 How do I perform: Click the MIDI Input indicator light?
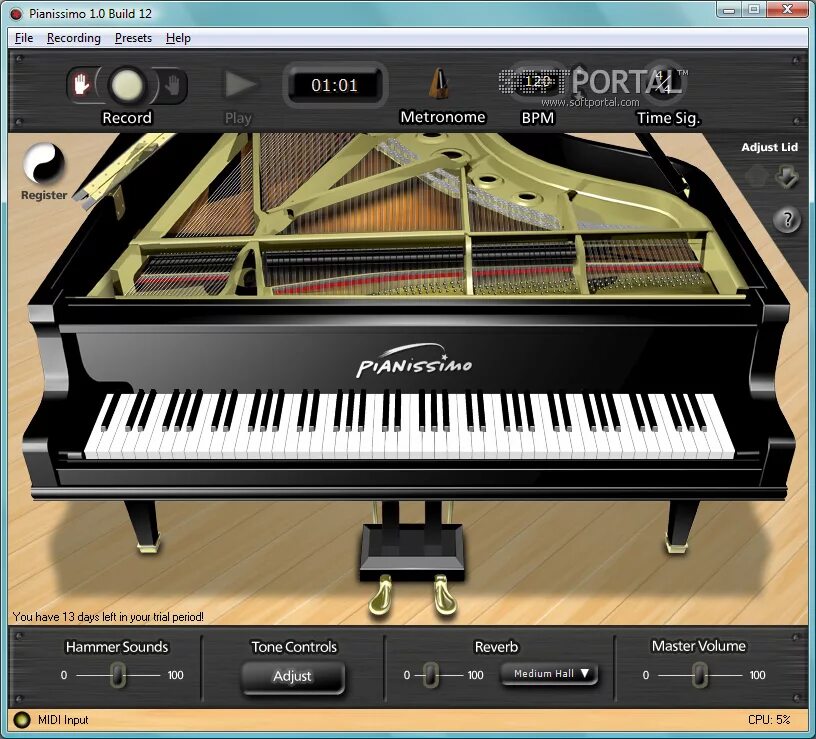pyautogui.click(x=22, y=720)
